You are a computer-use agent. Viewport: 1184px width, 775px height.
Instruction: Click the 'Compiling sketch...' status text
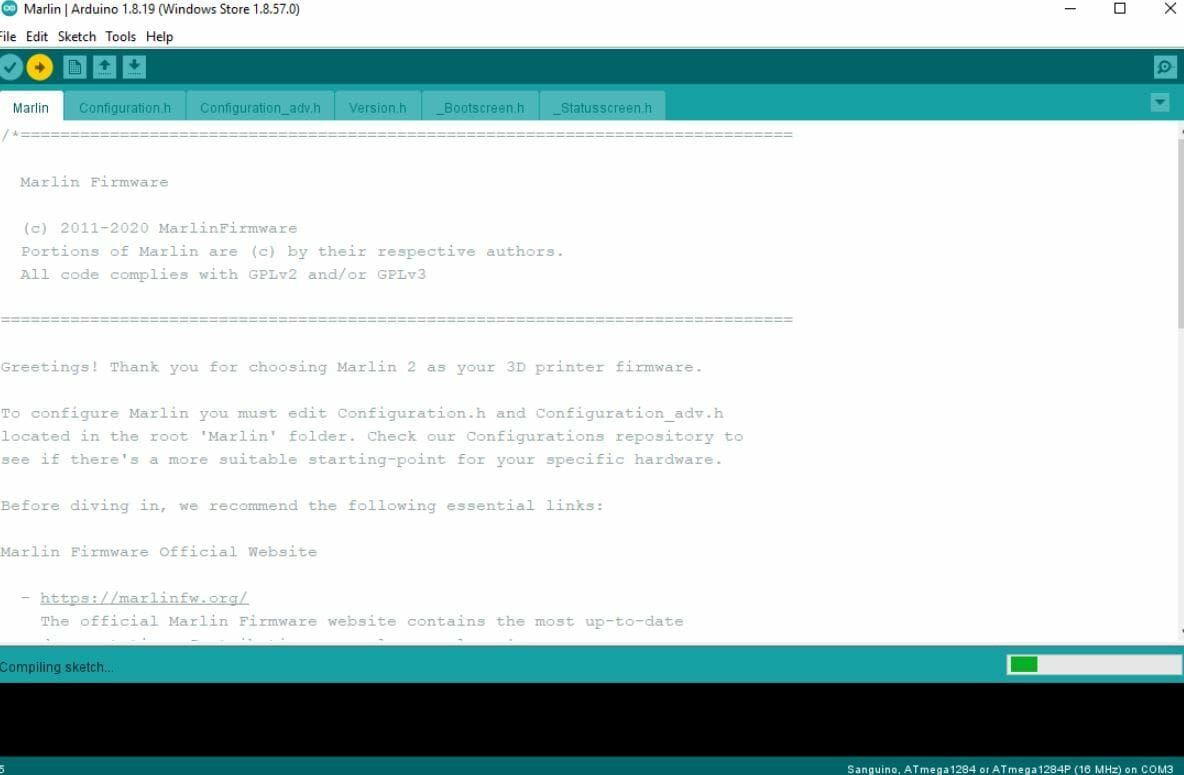(x=57, y=667)
